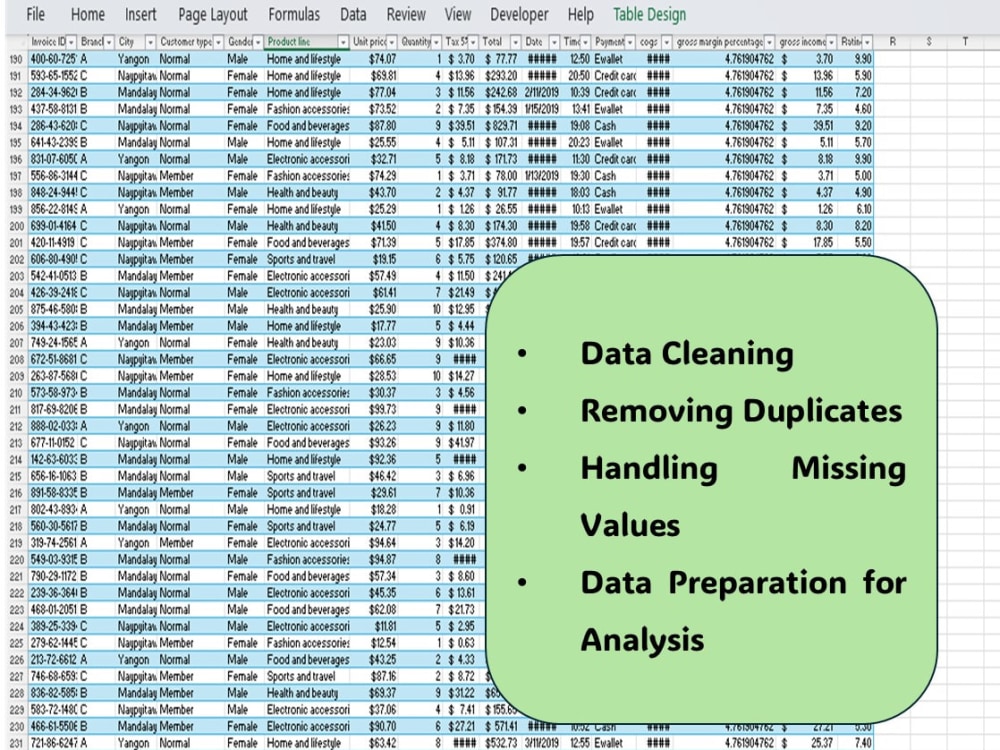Select row header 231
This screenshot has height=750, width=1000.
pos(16,743)
